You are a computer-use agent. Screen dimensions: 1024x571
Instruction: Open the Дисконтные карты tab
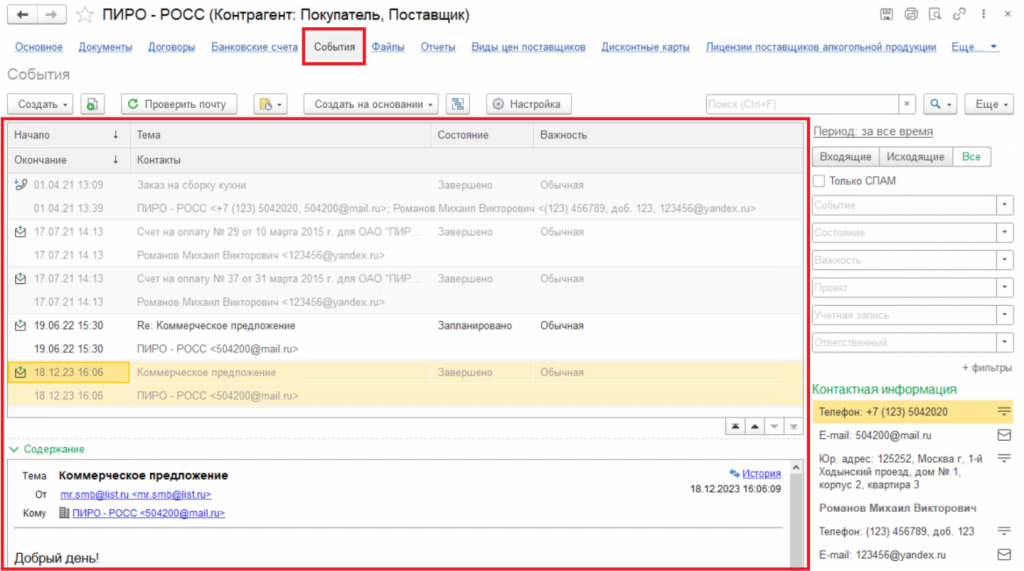pyautogui.click(x=645, y=47)
